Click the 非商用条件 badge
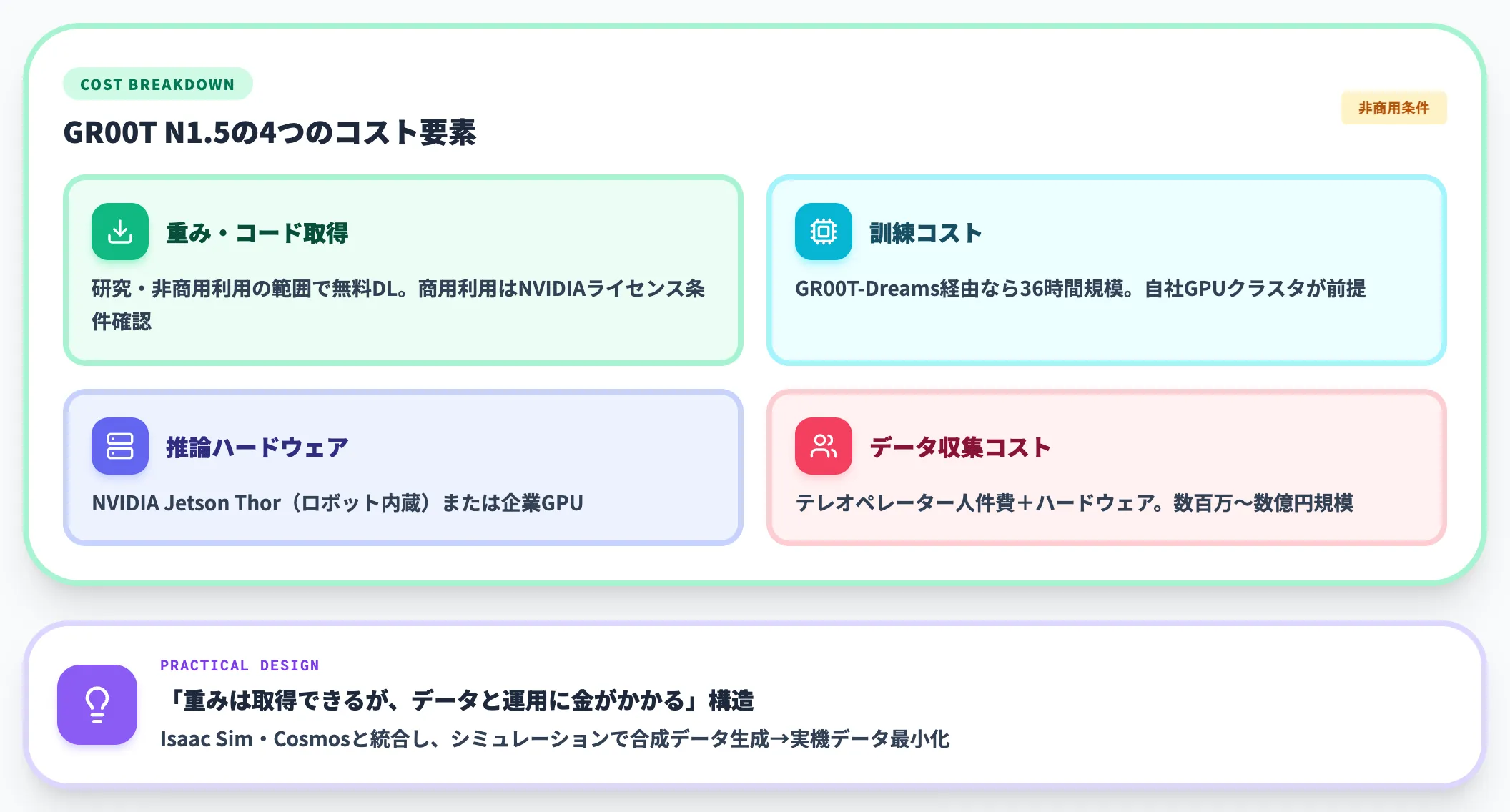 1393,108
